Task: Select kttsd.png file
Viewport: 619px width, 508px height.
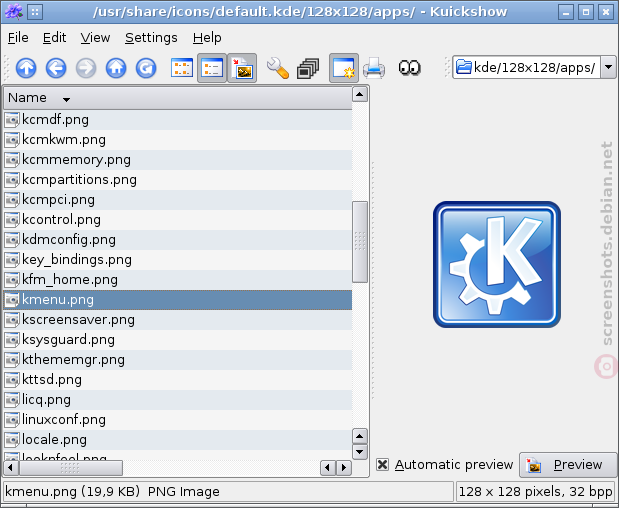Action: (177, 380)
